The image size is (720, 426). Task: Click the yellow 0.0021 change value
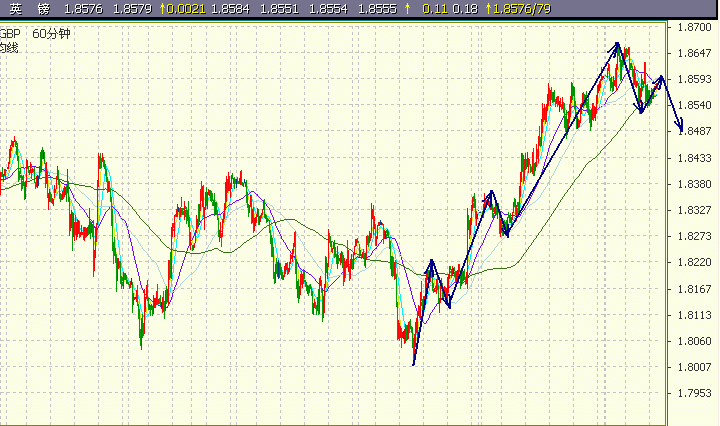click(186, 9)
